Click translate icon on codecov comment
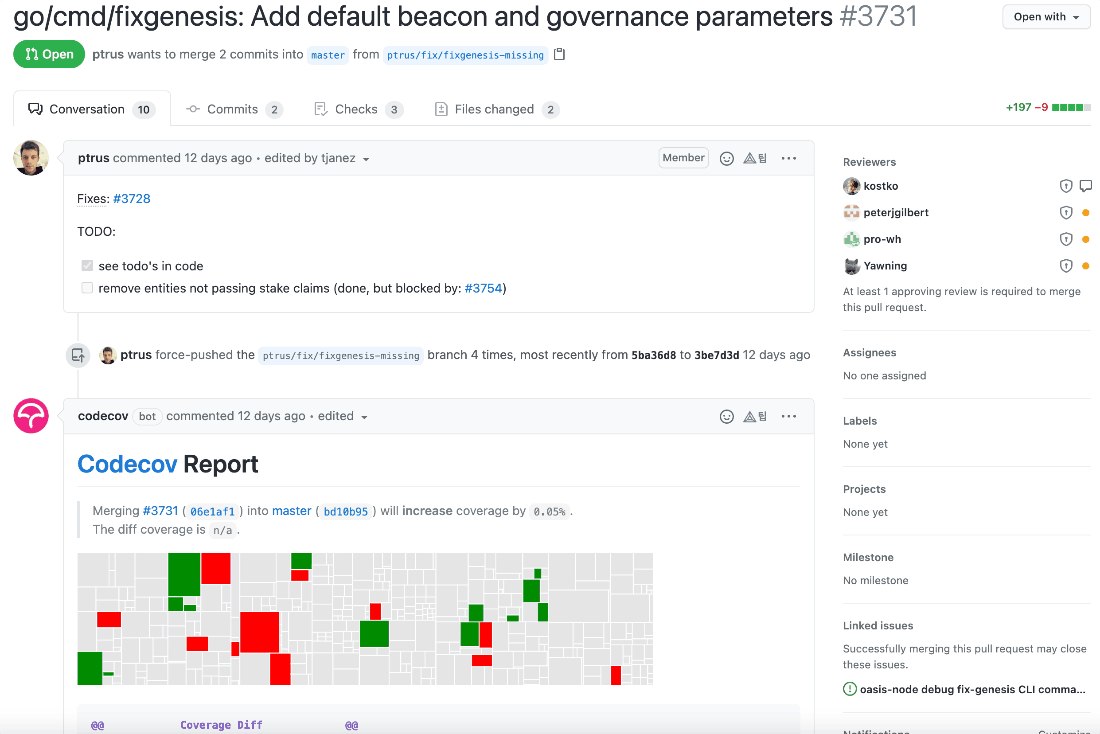This screenshot has width=1100, height=734. (755, 417)
